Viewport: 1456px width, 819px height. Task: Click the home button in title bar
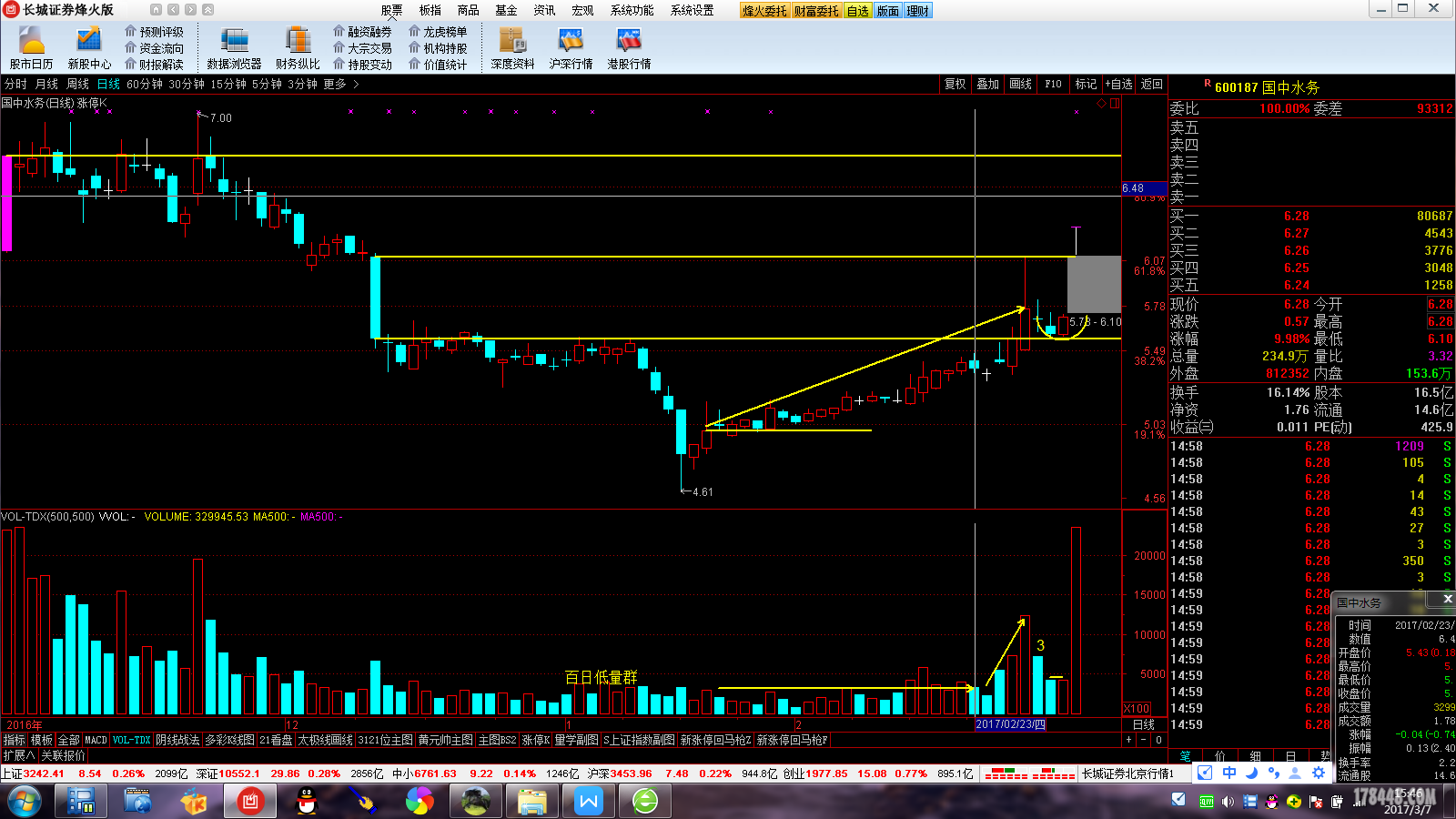click(156, 10)
